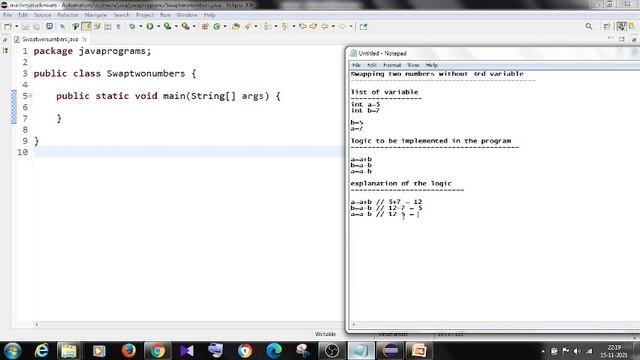Click the Save icon in Eclipse toolbar
The height and width of the screenshot is (360, 640).
[x=25, y=27]
